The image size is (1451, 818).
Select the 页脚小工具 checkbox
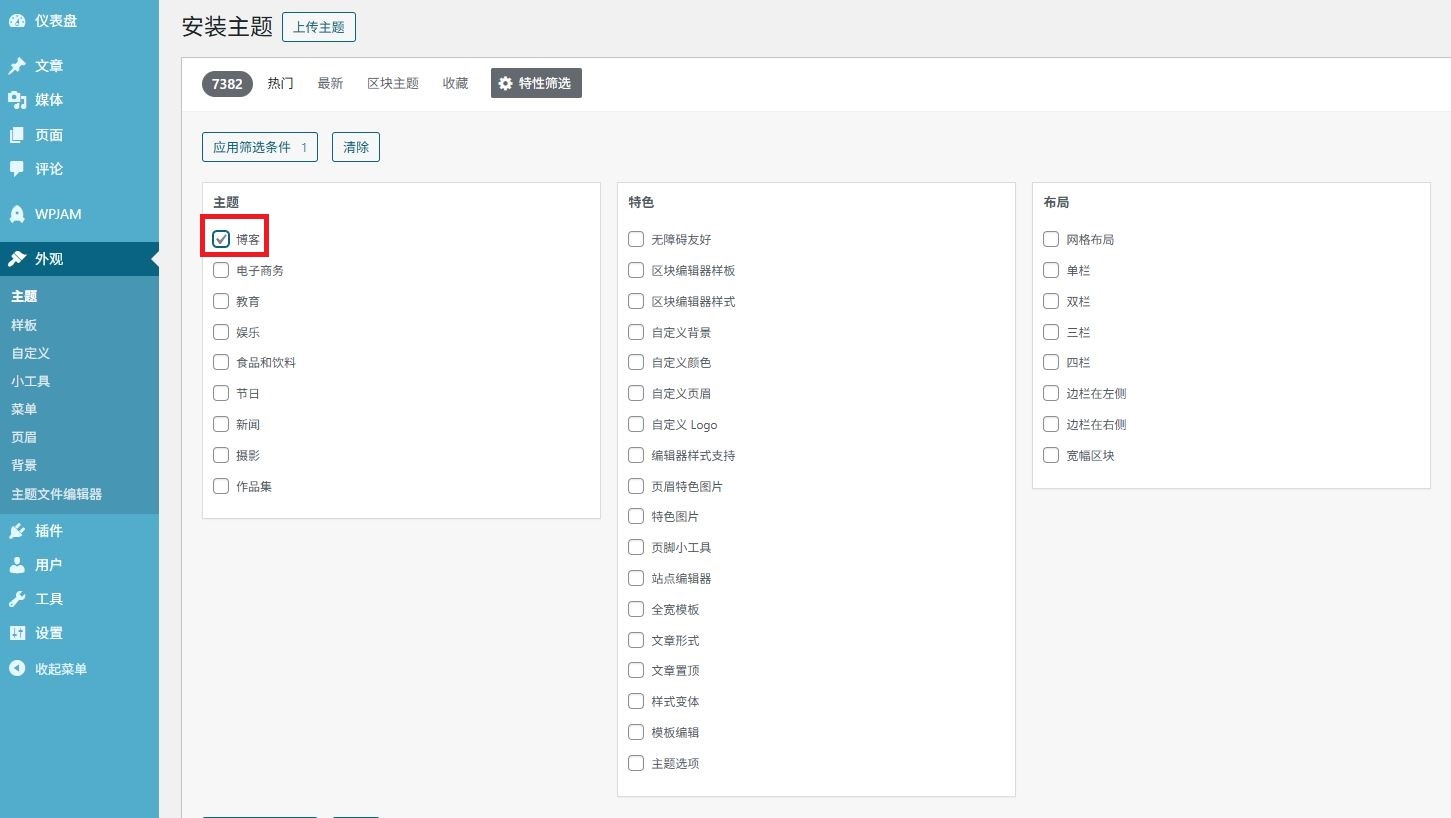(636, 548)
